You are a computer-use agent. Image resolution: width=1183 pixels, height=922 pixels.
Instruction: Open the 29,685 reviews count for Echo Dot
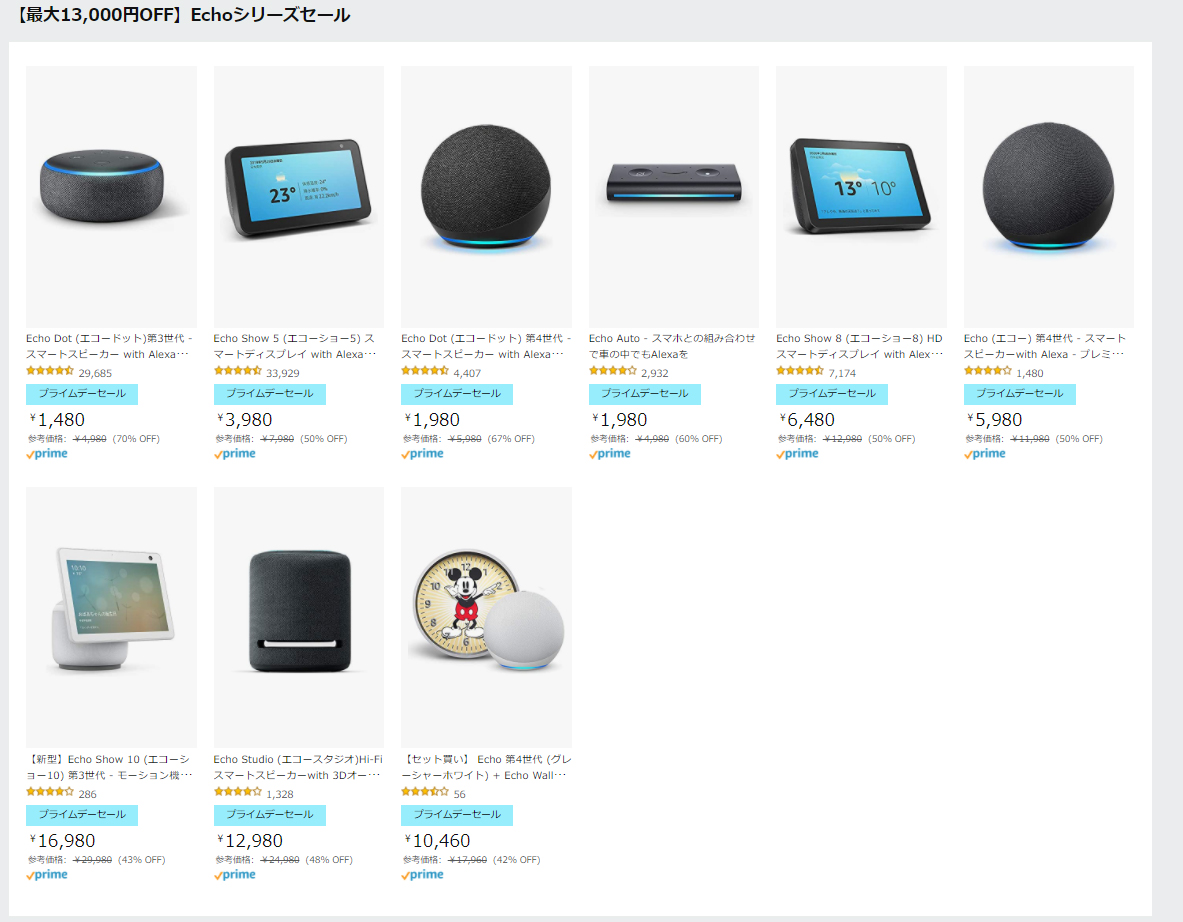(95, 373)
